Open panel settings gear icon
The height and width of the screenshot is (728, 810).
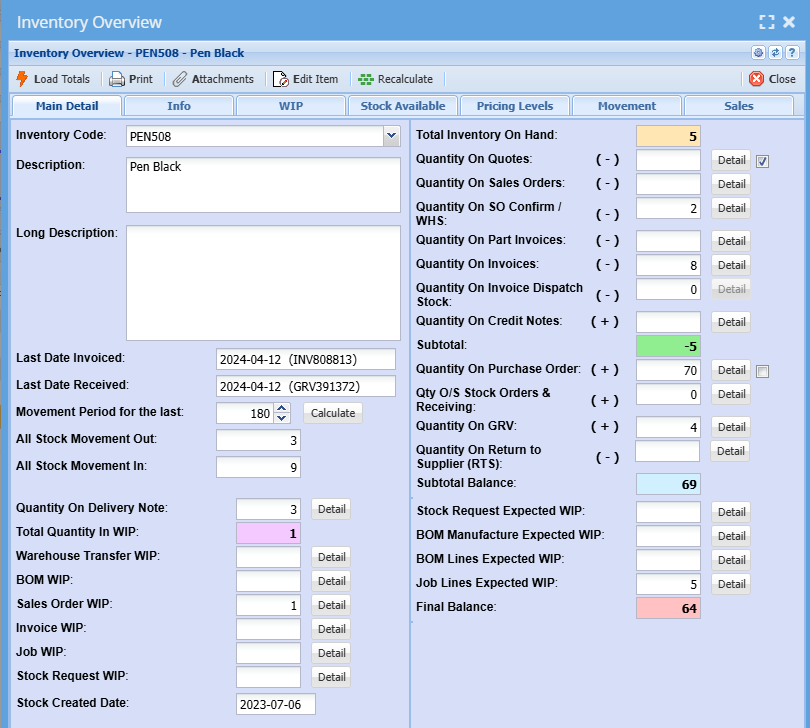tap(758, 53)
